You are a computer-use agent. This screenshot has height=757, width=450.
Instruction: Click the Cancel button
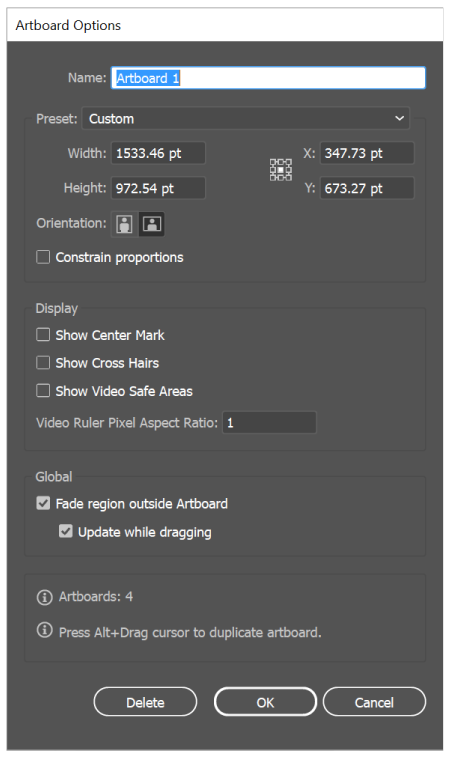tap(374, 702)
